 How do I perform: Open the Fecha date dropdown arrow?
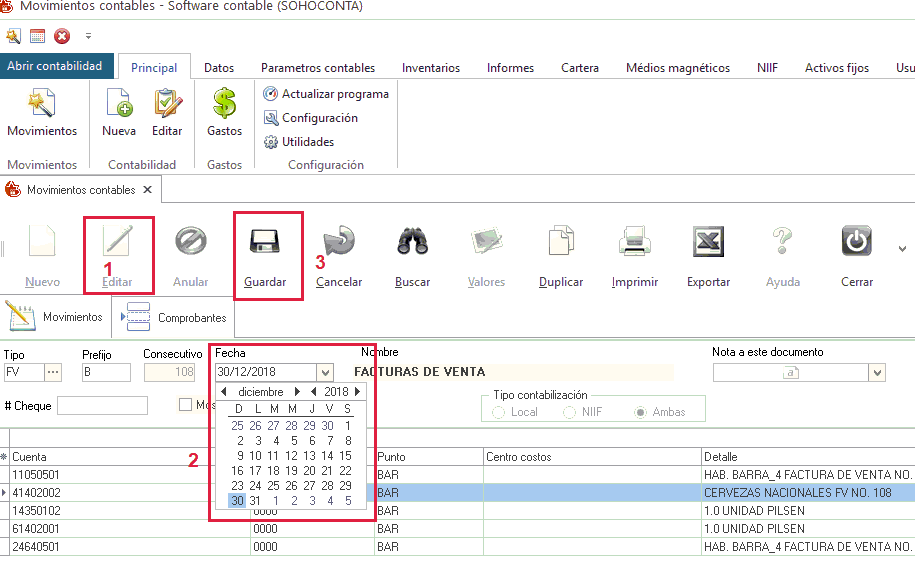coord(324,373)
